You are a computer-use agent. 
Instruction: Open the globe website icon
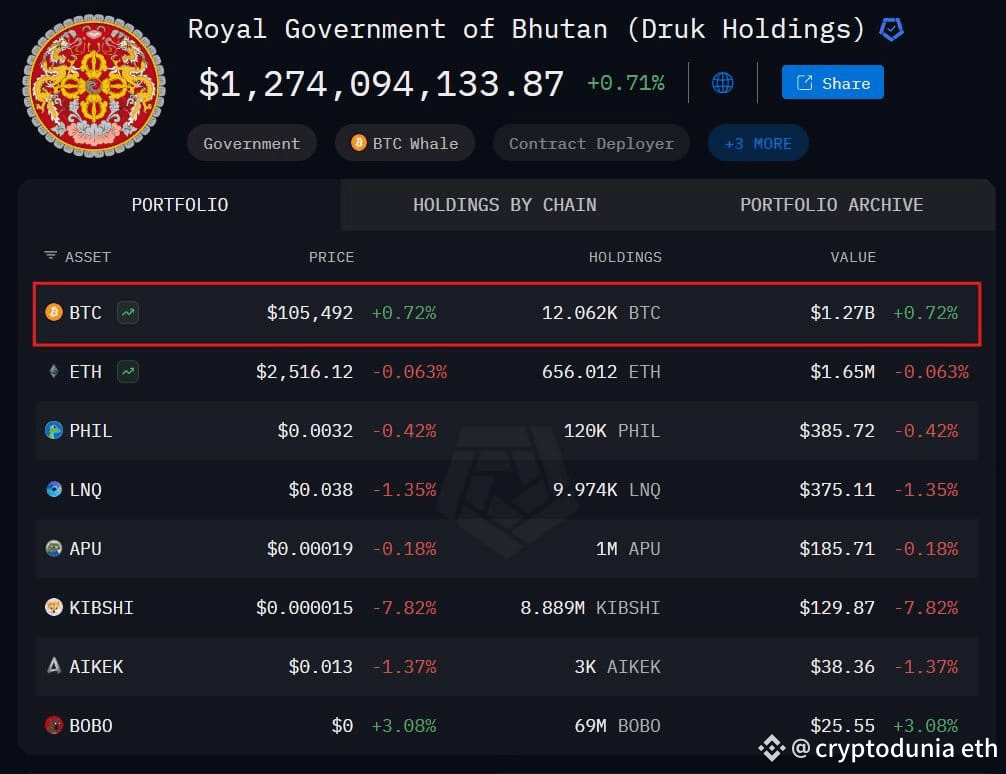(x=722, y=83)
